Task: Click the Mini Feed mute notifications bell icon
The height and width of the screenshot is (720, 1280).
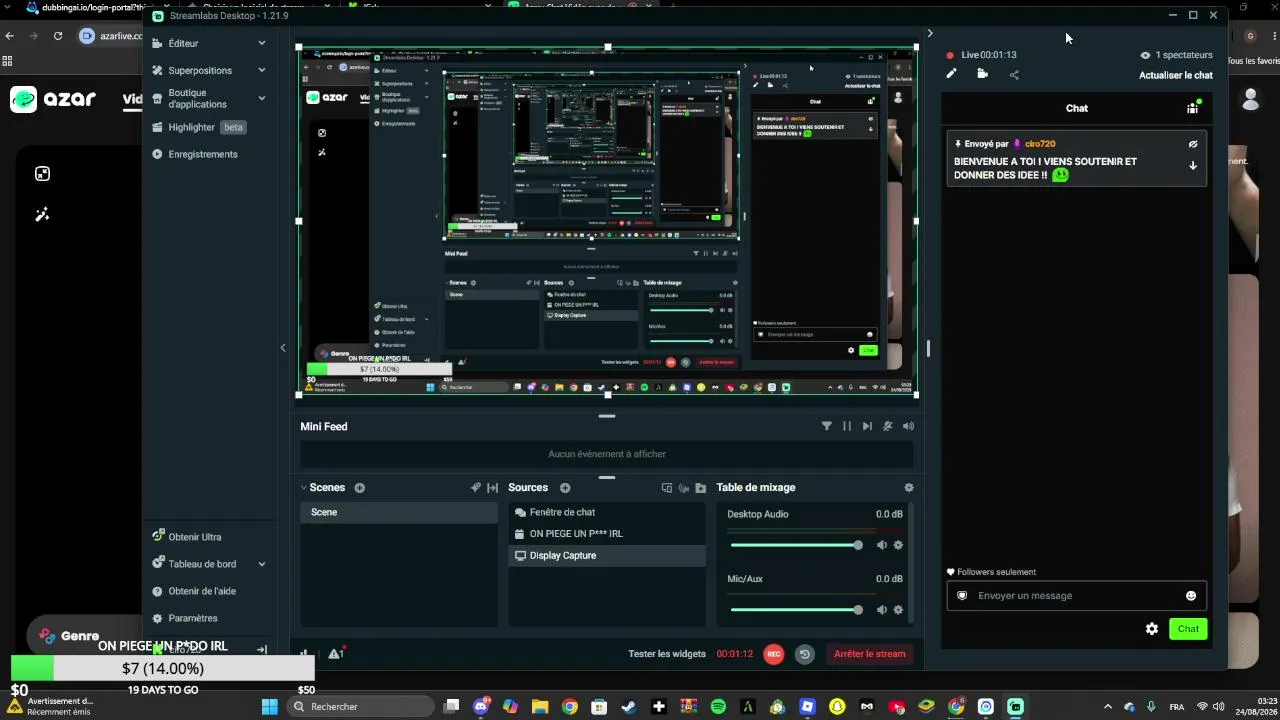Action: coord(888,426)
